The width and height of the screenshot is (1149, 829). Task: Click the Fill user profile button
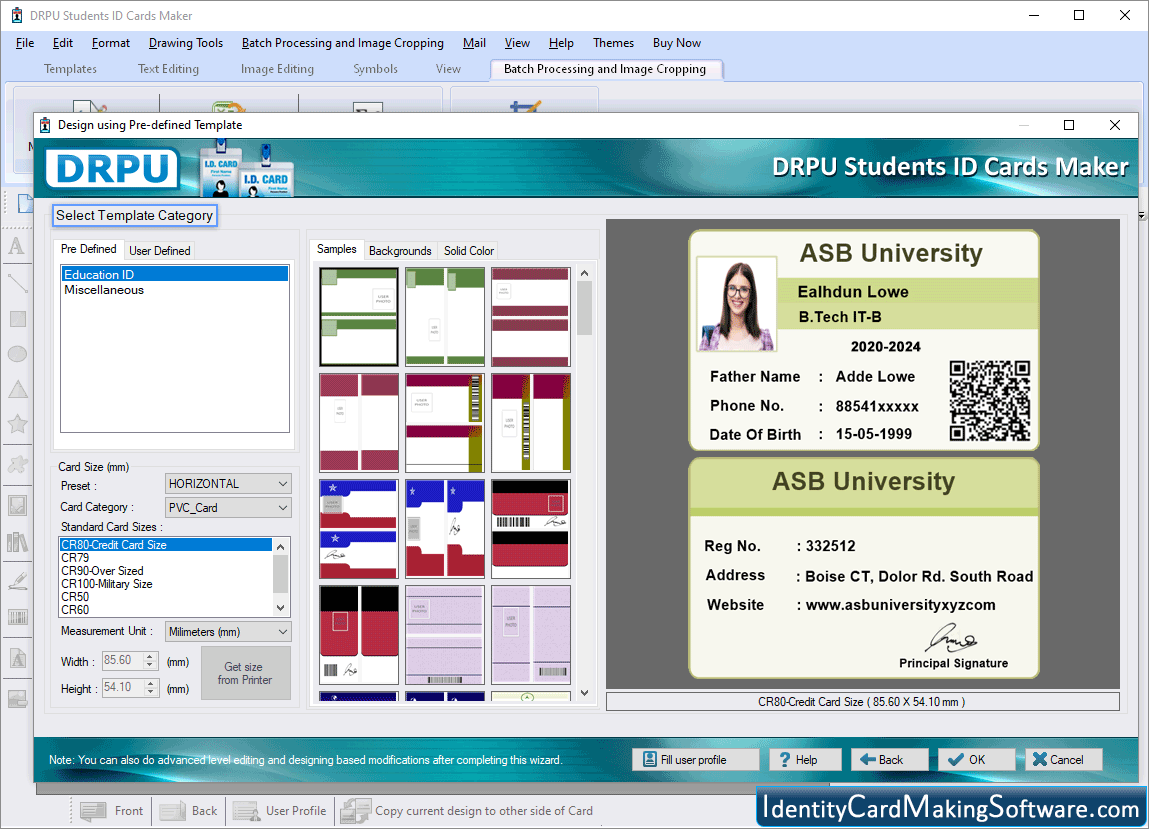(x=695, y=759)
